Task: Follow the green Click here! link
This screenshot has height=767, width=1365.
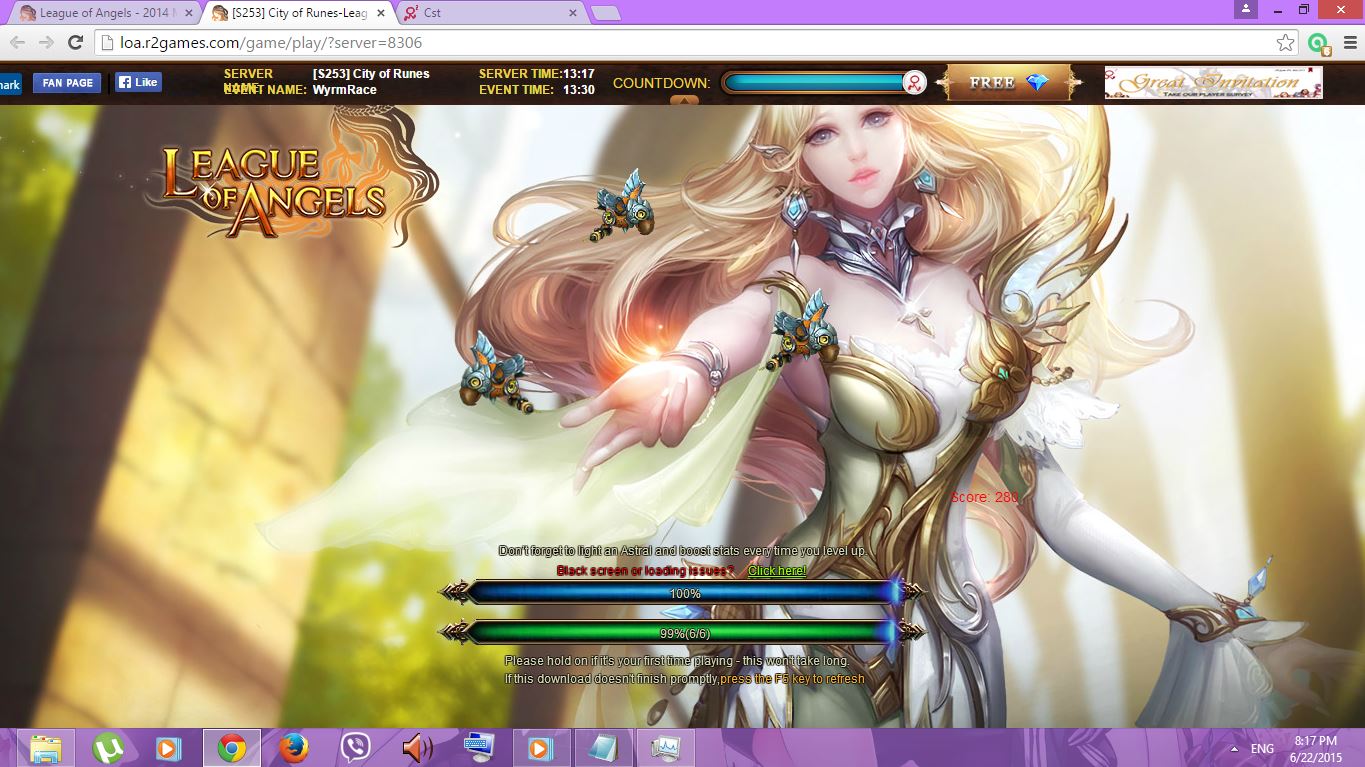Action: pyautogui.click(x=776, y=571)
